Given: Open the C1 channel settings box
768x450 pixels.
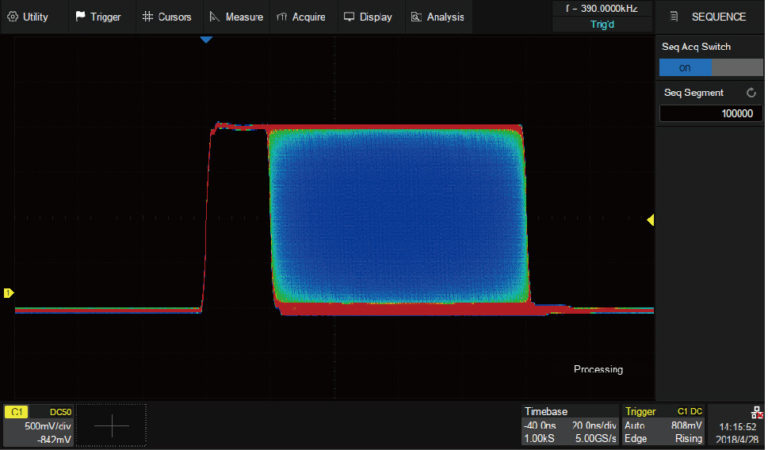Looking at the screenshot, I should [38, 426].
